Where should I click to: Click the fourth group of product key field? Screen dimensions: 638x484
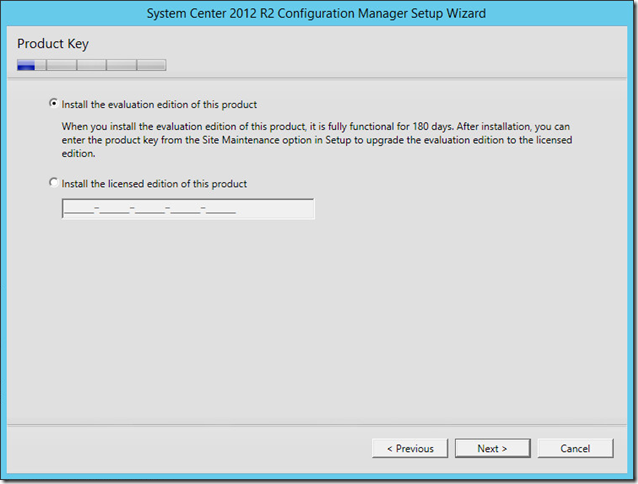point(186,209)
